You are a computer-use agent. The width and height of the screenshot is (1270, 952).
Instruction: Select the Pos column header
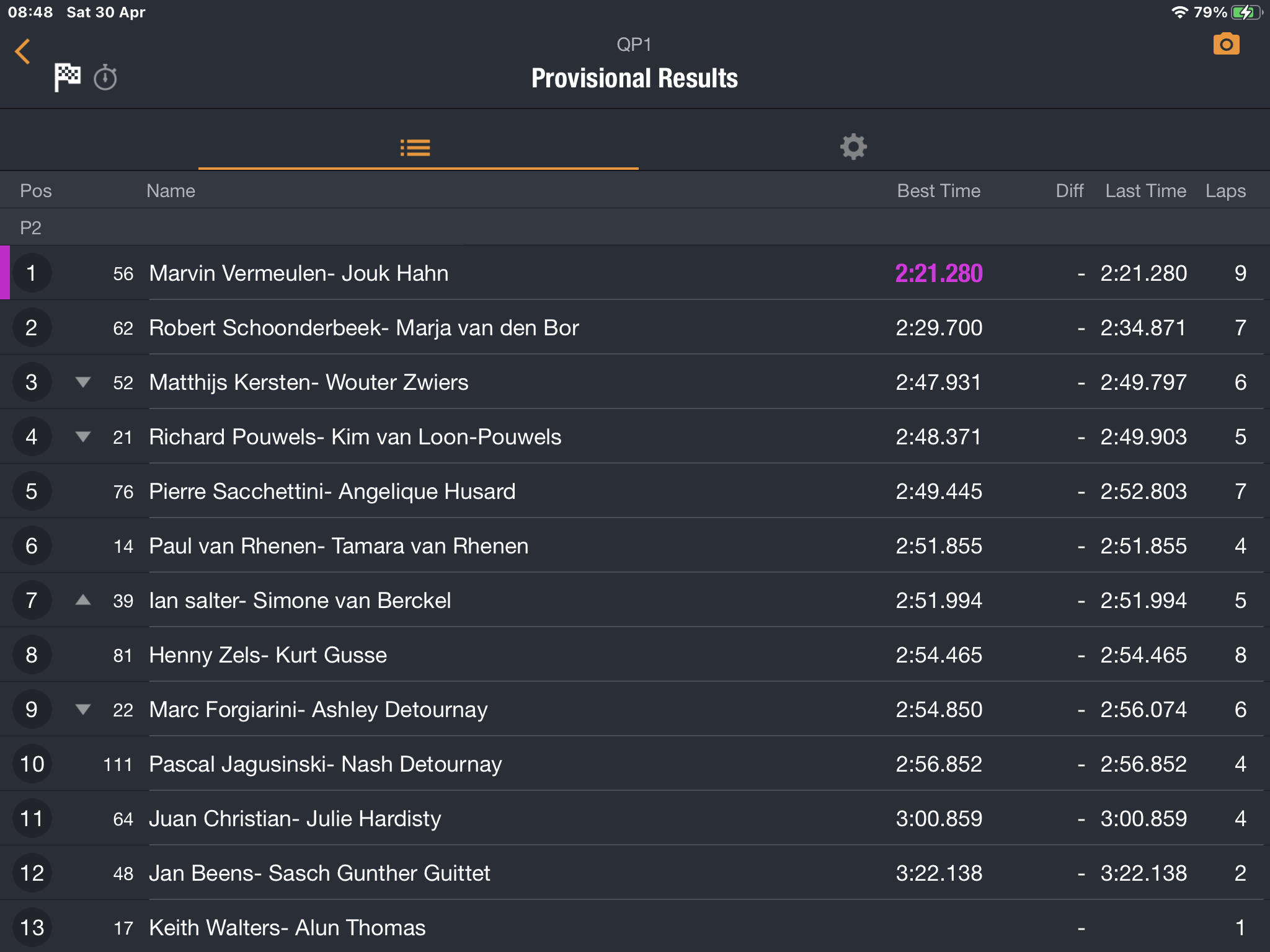click(36, 191)
